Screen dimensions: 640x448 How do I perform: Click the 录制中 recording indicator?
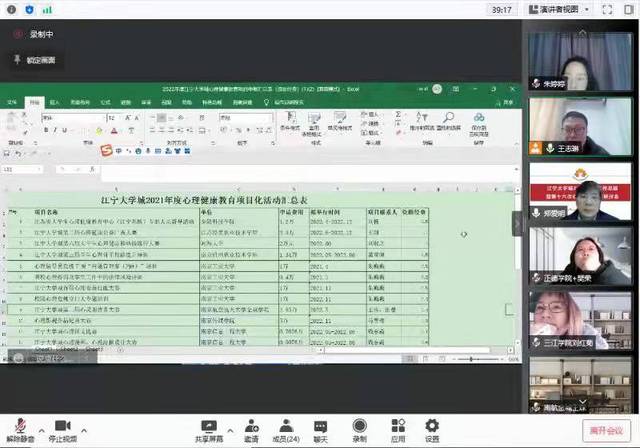33,34
